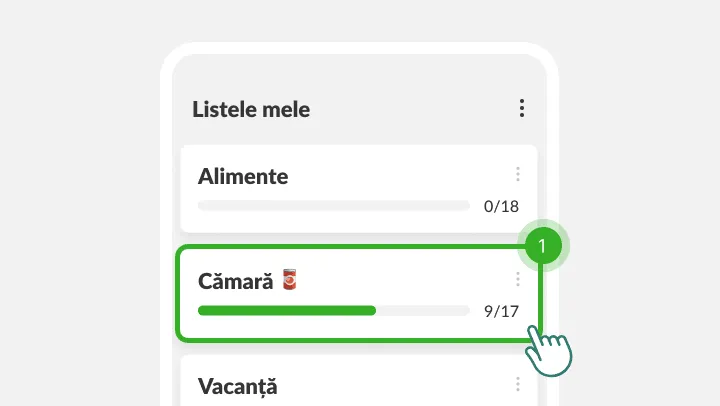
Task: Open Vacanță list options menu
Action: pos(518,384)
